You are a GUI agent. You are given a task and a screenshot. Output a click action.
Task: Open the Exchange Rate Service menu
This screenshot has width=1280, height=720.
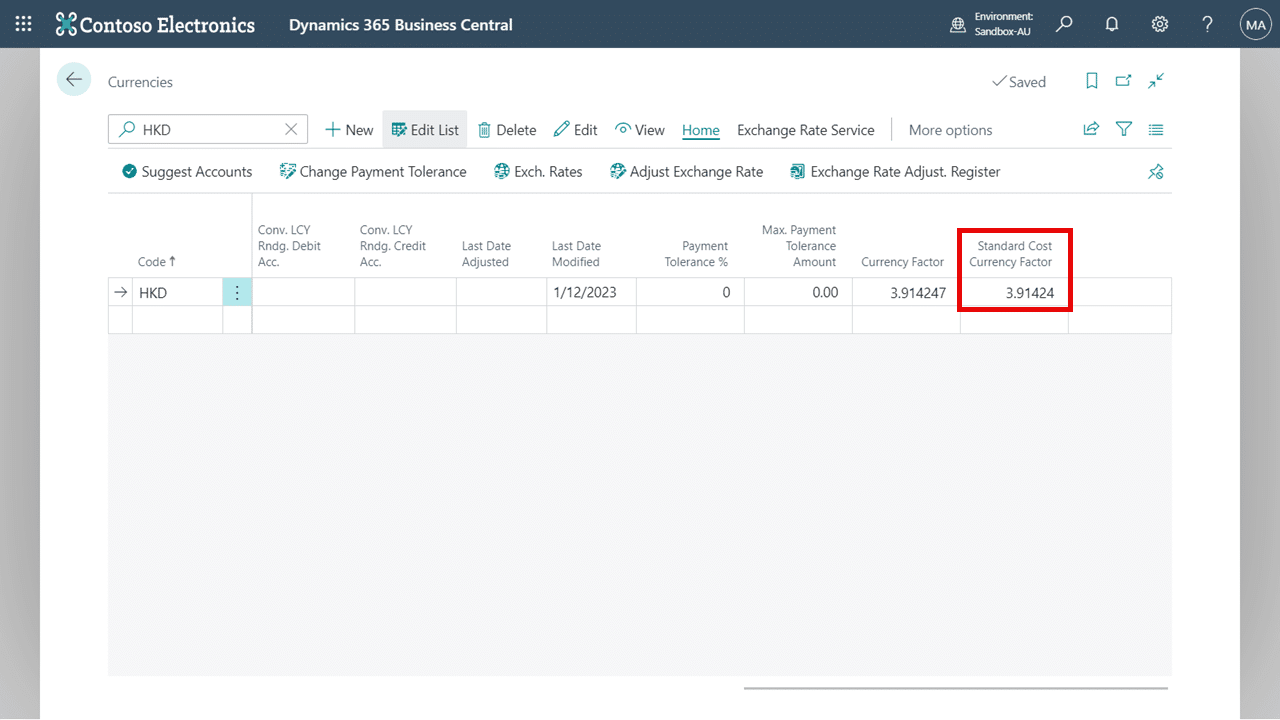coord(806,130)
